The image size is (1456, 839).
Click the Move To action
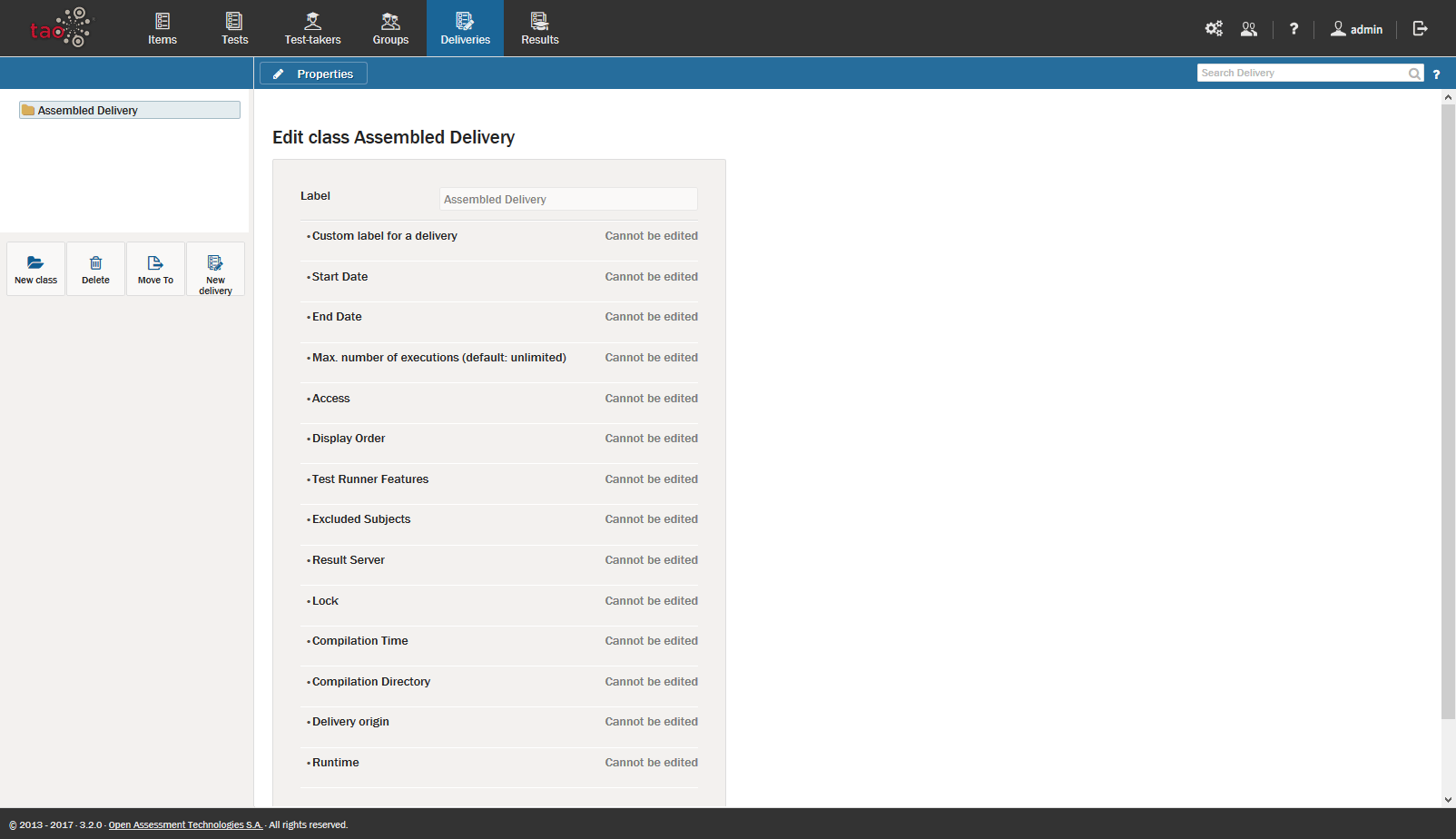click(x=155, y=269)
